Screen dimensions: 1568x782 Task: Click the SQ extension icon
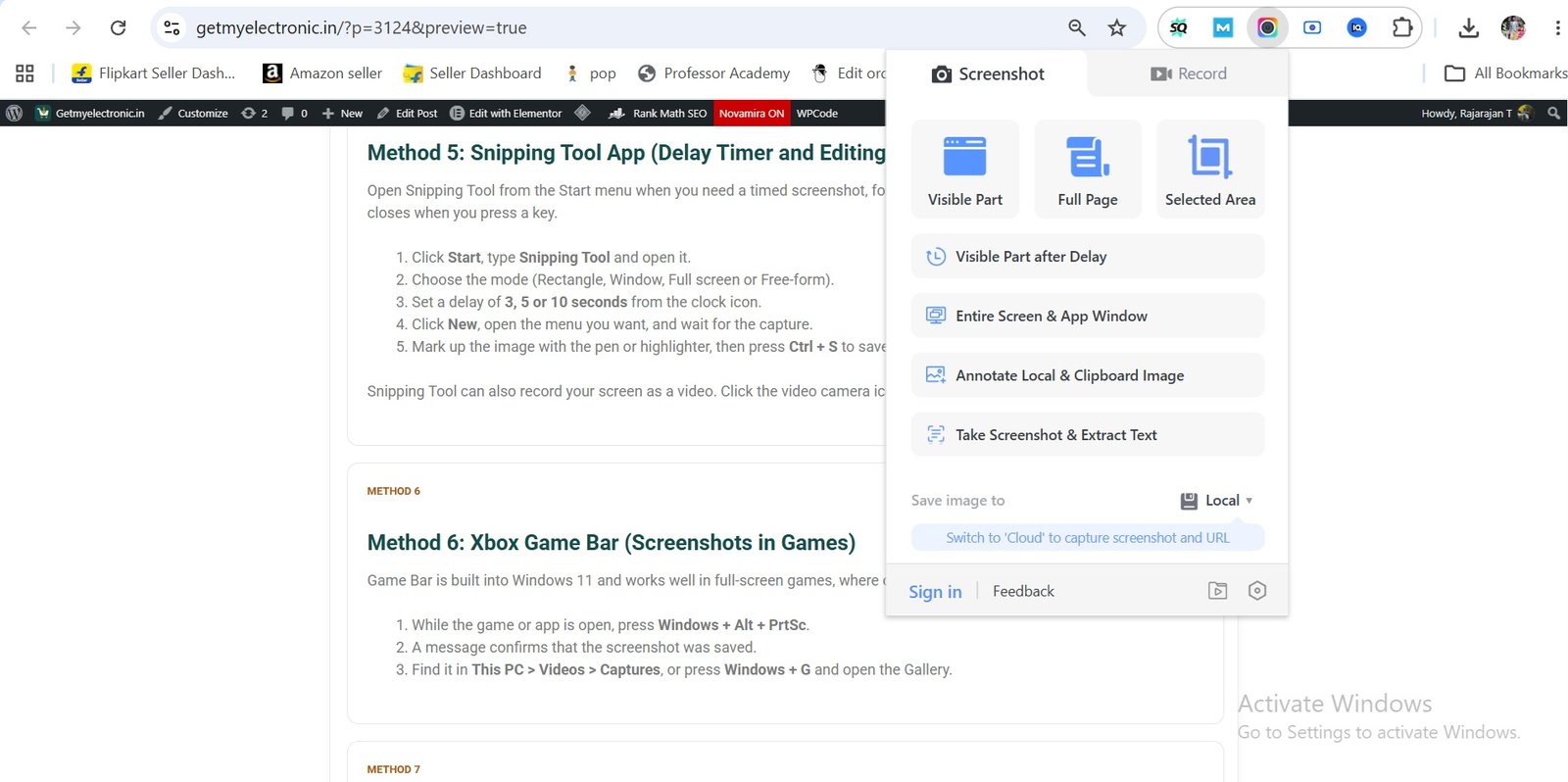pos(1179,27)
